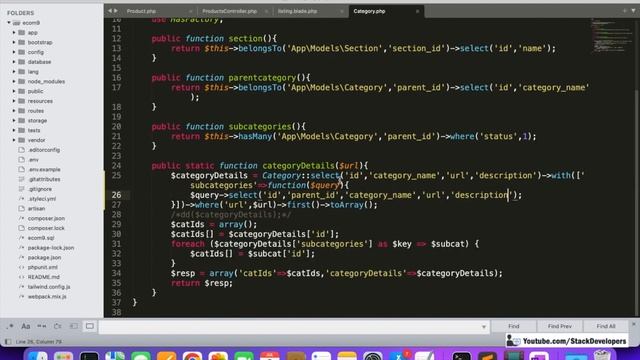Image resolution: width=640 pixels, height=360 pixels.
Task: Expand the database folder
Action: coord(14,62)
